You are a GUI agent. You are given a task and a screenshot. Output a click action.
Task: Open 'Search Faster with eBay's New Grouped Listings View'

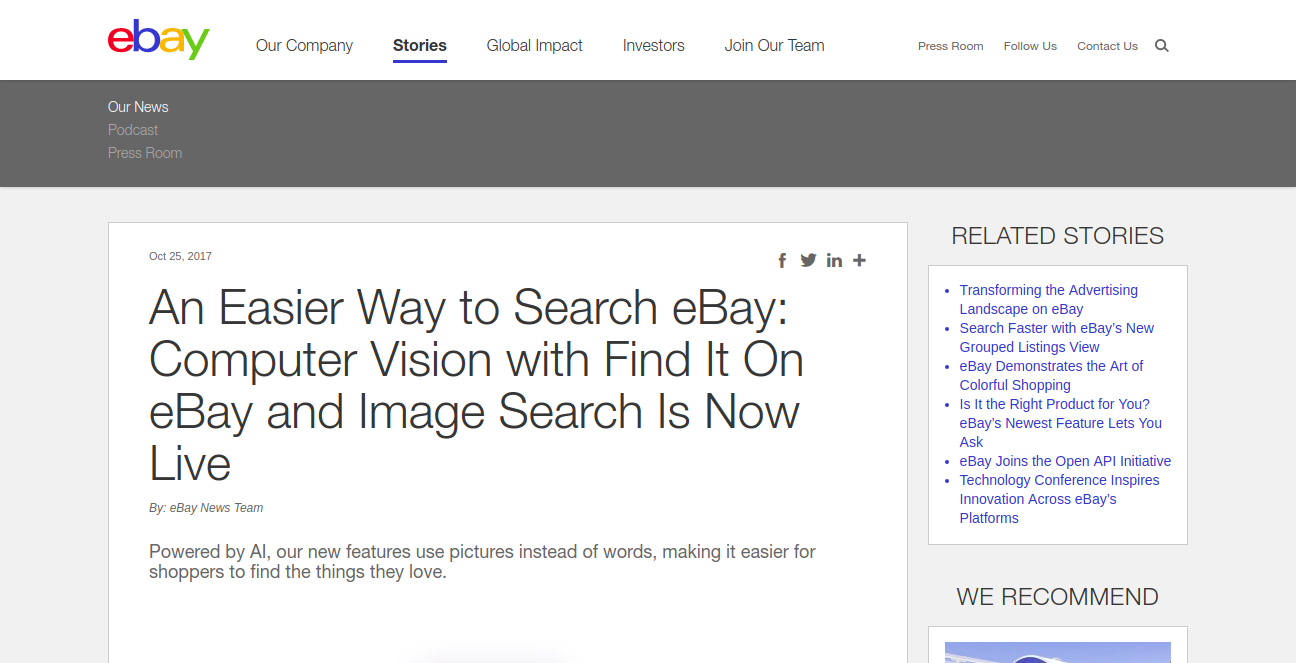pyautogui.click(x=1057, y=337)
